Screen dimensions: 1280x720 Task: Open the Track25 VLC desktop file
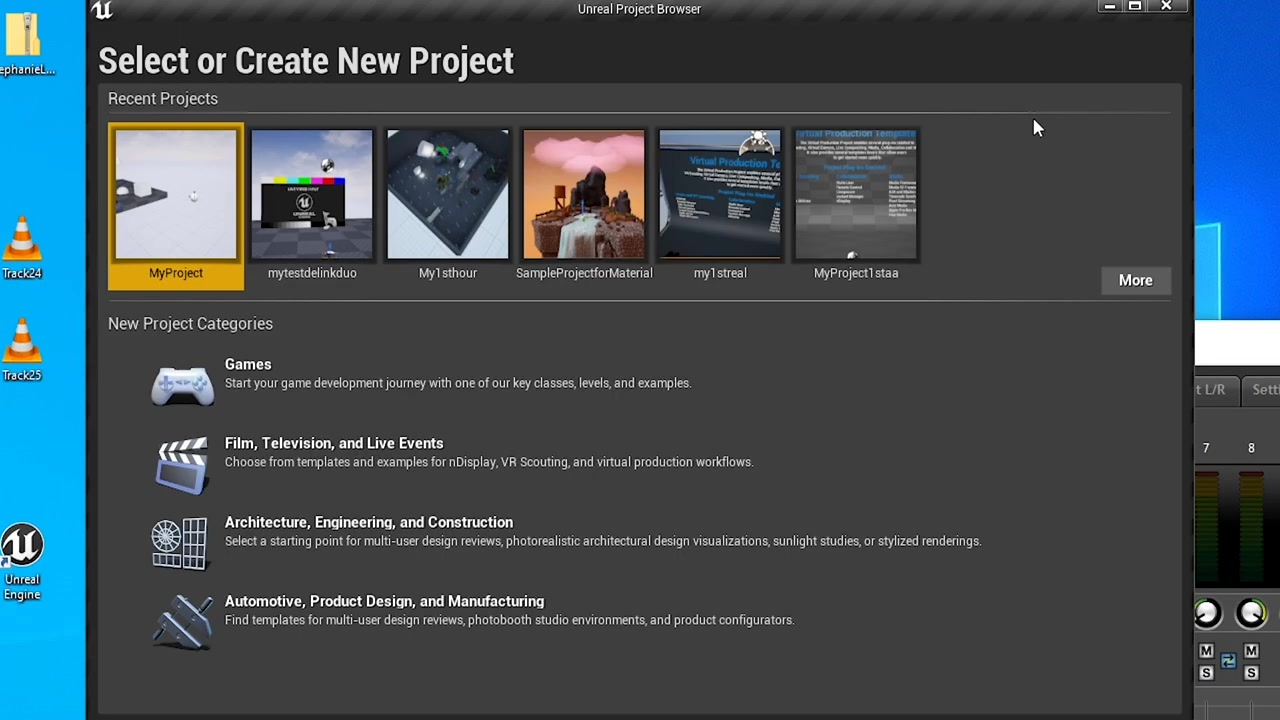click(x=22, y=350)
